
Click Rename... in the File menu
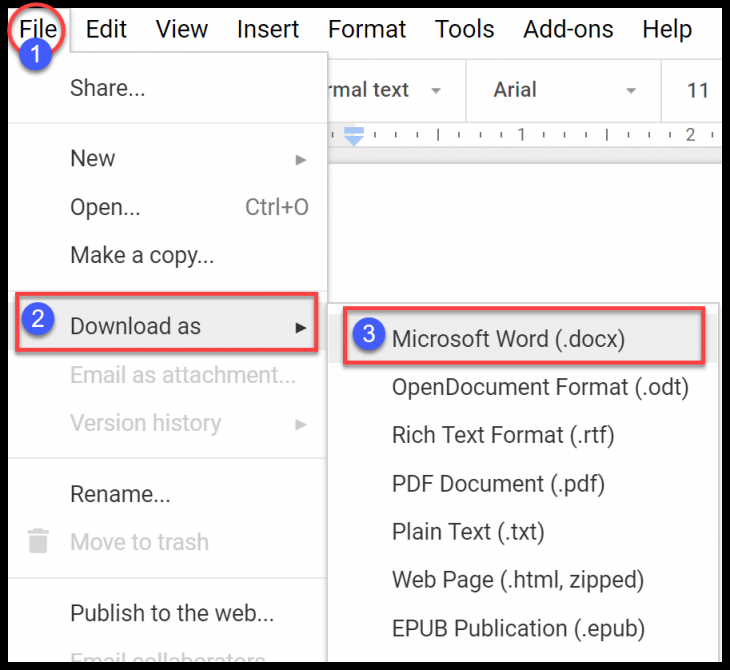click(120, 494)
